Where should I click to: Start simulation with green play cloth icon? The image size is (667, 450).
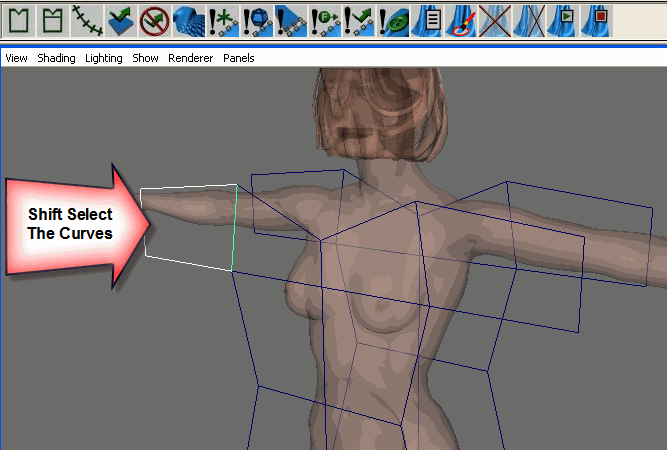coord(565,17)
